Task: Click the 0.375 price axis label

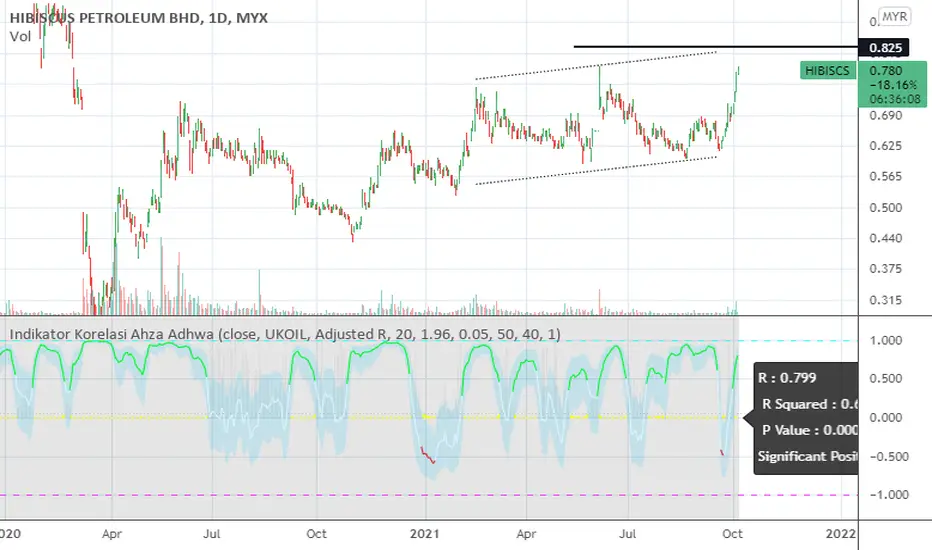Action: coord(886,269)
